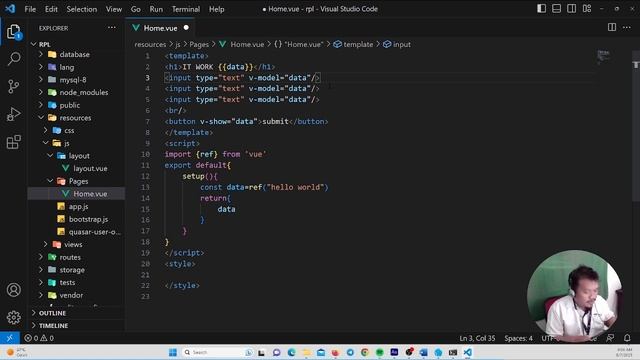
Task: Click the errors and warnings count
Action: coord(39,338)
